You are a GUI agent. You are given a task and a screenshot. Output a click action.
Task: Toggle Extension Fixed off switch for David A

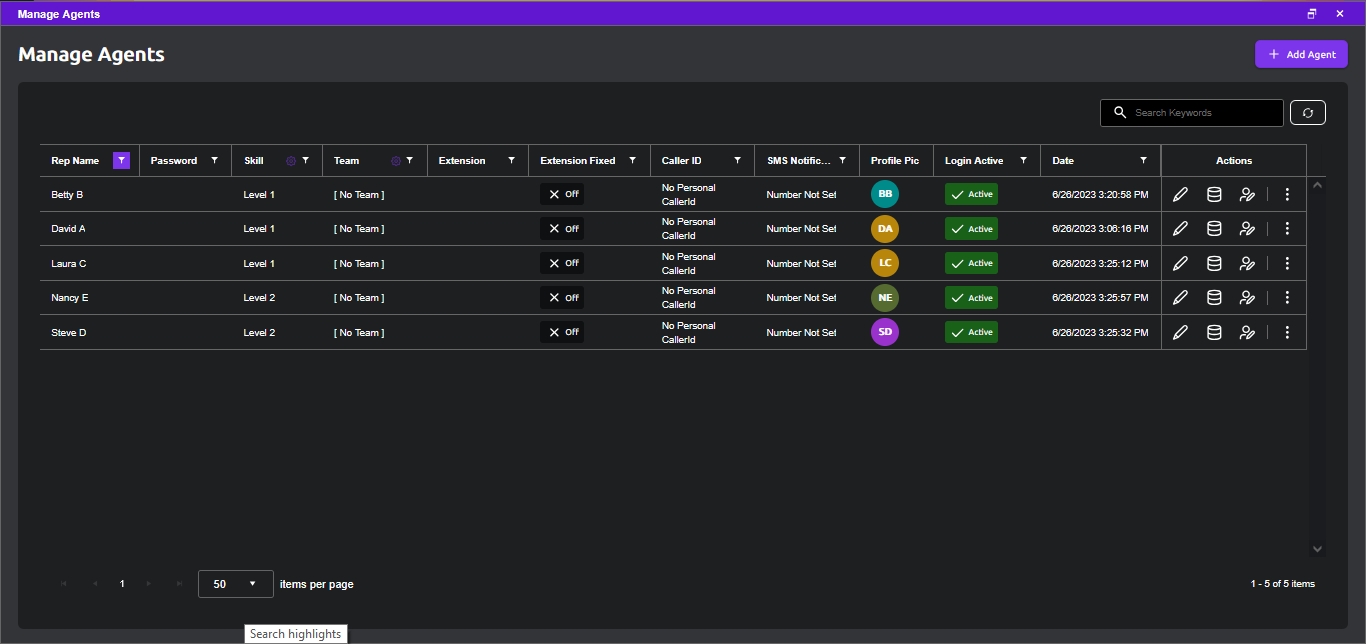(x=562, y=229)
